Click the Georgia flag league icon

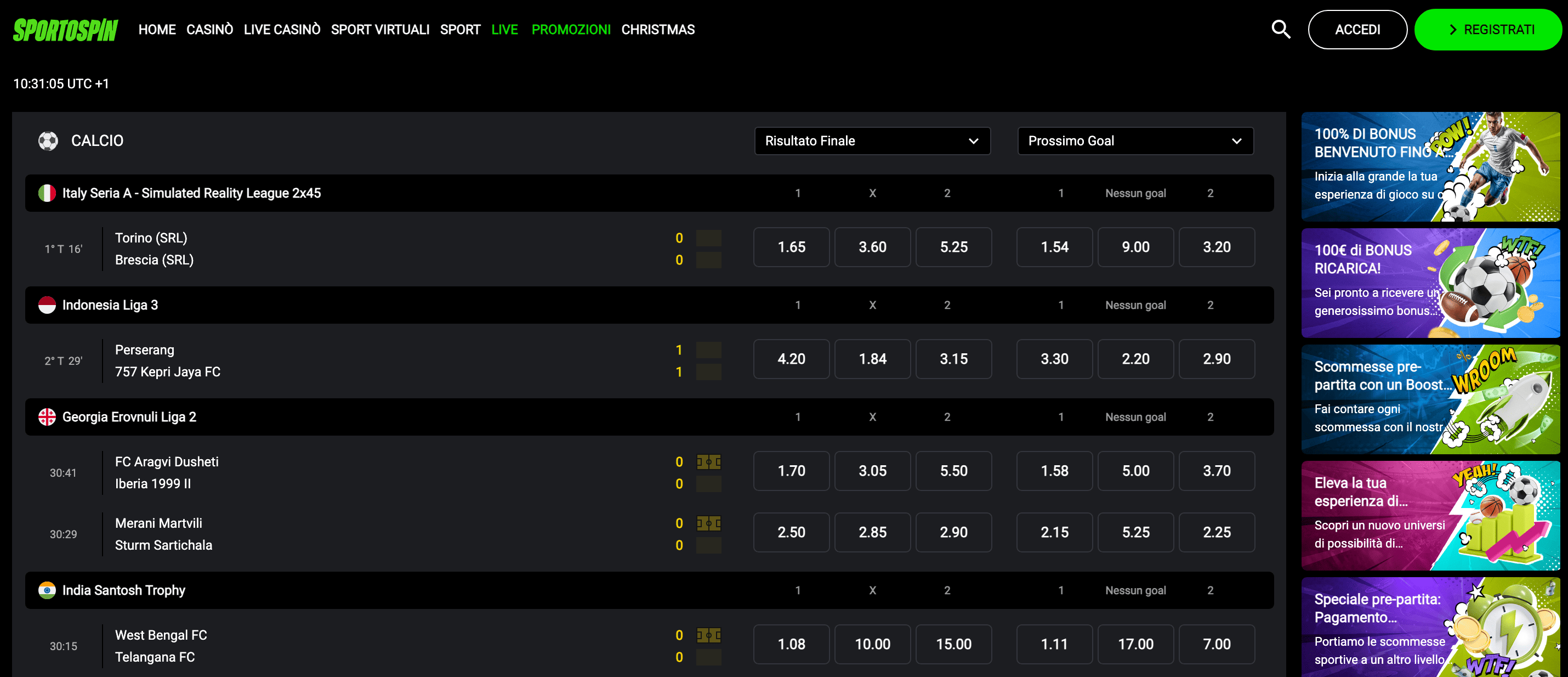[47, 417]
